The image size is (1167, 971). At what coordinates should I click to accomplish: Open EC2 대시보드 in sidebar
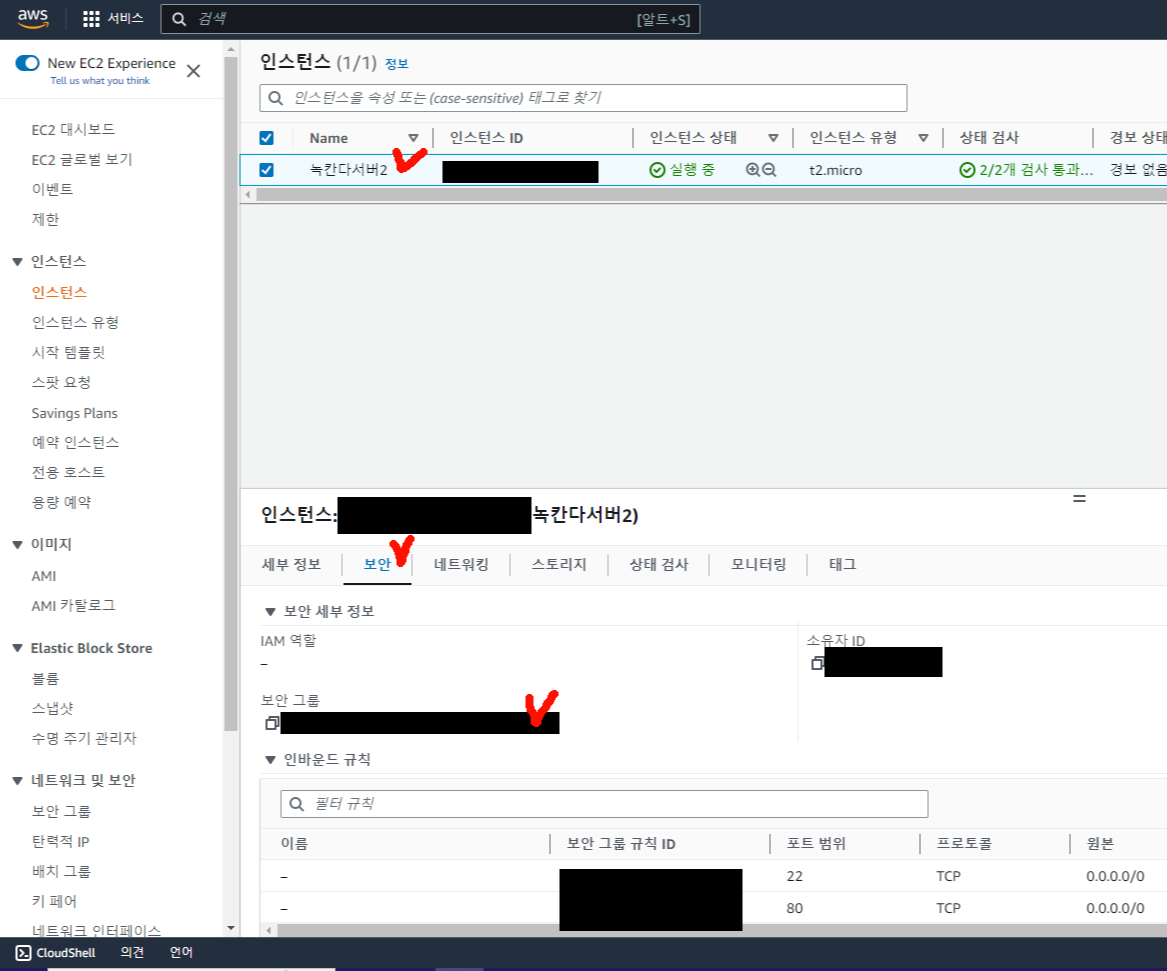point(73,129)
